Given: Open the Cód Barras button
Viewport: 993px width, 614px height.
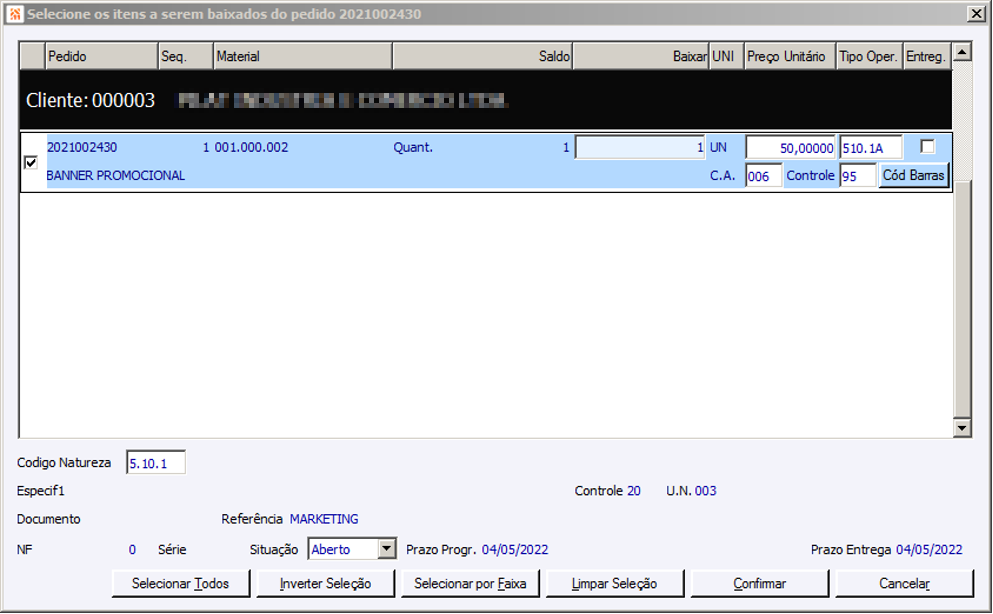Looking at the screenshot, I should pyautogui.click(x=913, y=175).
